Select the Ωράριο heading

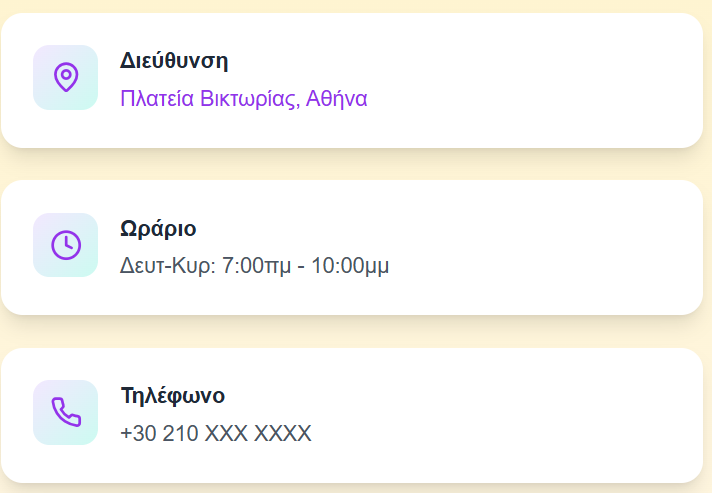(x=158, y=228)
